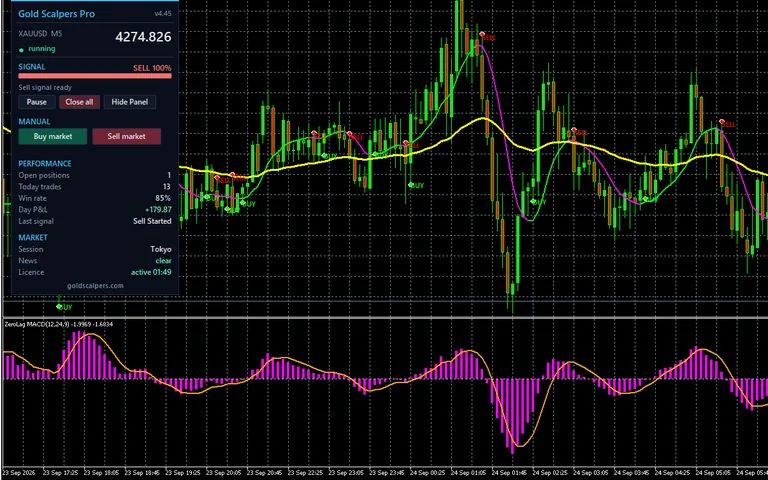Click the SIGNAL section heading
The height and width of the screenshot is (480, 768).
click(x=32, y=67)
